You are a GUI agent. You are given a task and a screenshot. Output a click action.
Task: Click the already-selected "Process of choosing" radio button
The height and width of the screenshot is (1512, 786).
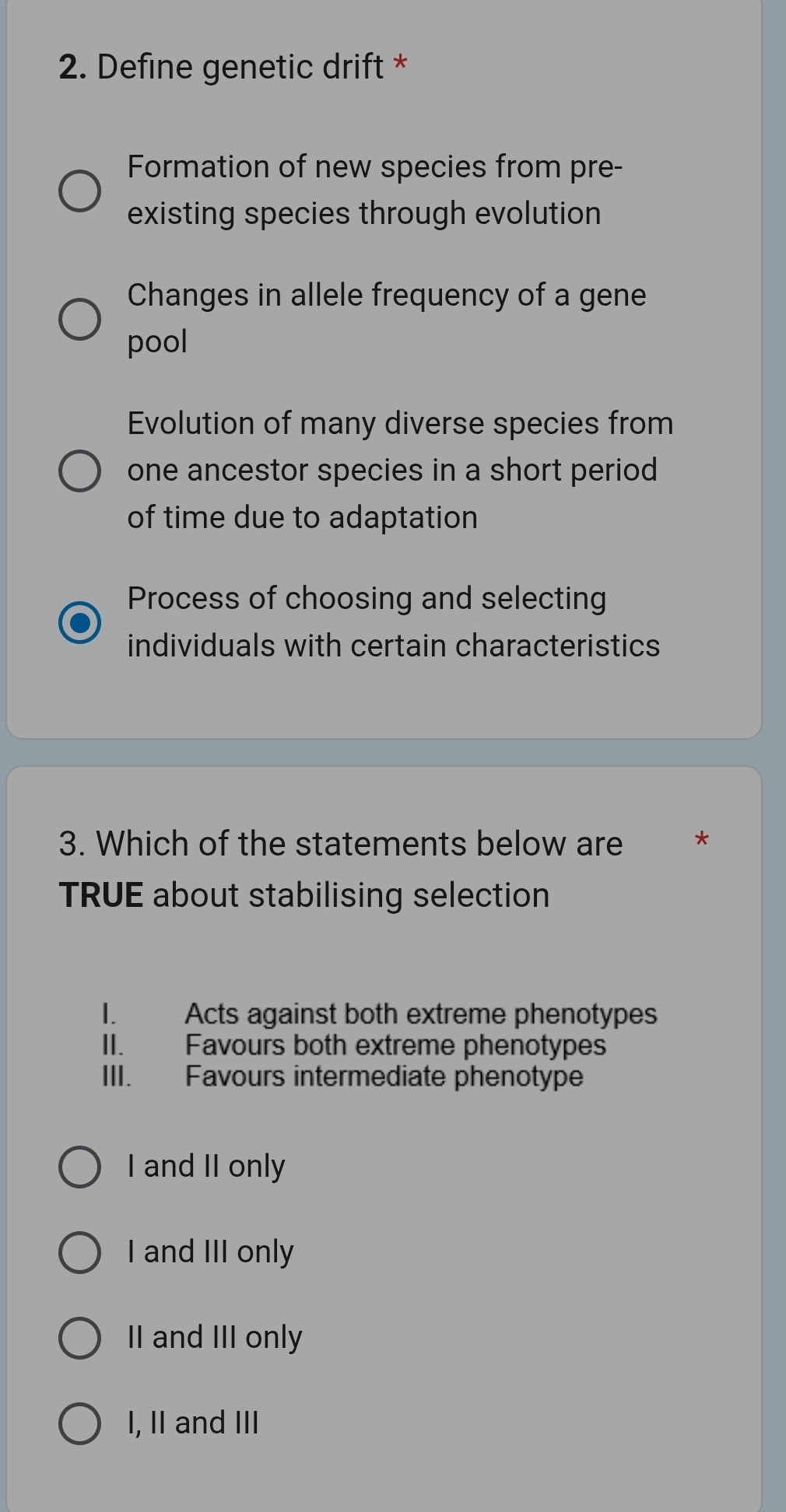(79, 621)
